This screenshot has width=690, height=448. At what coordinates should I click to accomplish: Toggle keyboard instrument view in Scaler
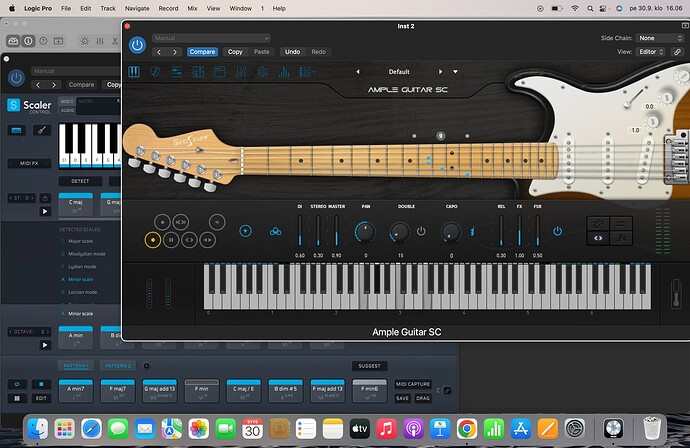[17, 130]
